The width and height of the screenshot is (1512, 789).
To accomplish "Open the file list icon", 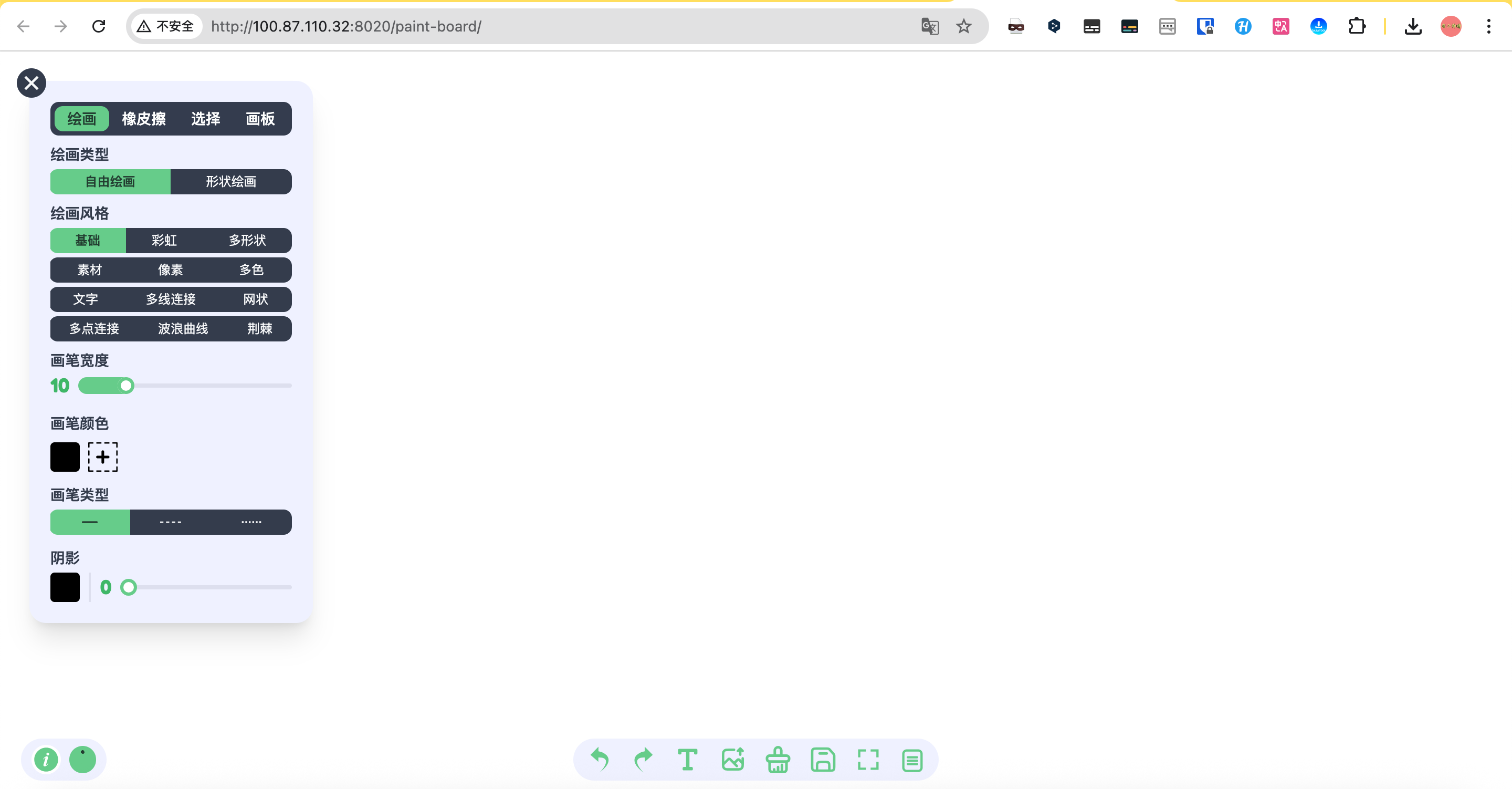I will [x=912, y=760].
